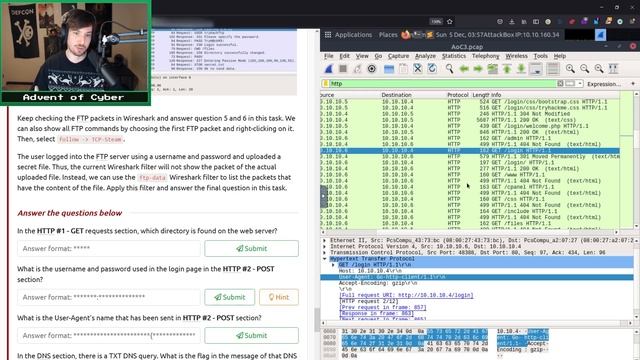Select the GET /login/welcome.php packet row
Viewport: 640px width, 360px height.
click(470, 126)
